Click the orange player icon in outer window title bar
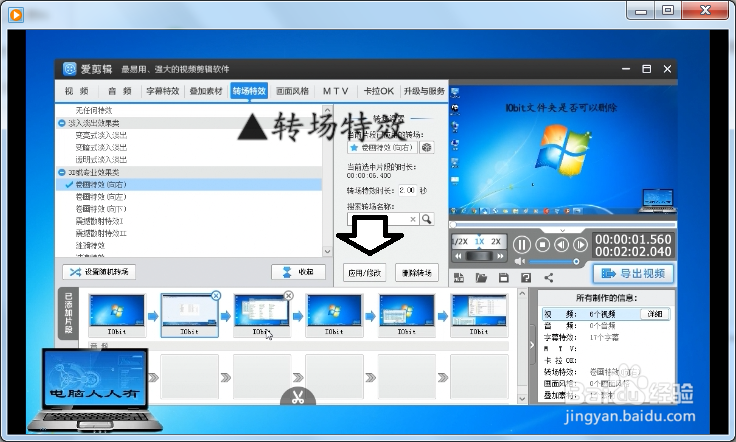The width and height of the screenshot is (736, 442). point(16,15)
